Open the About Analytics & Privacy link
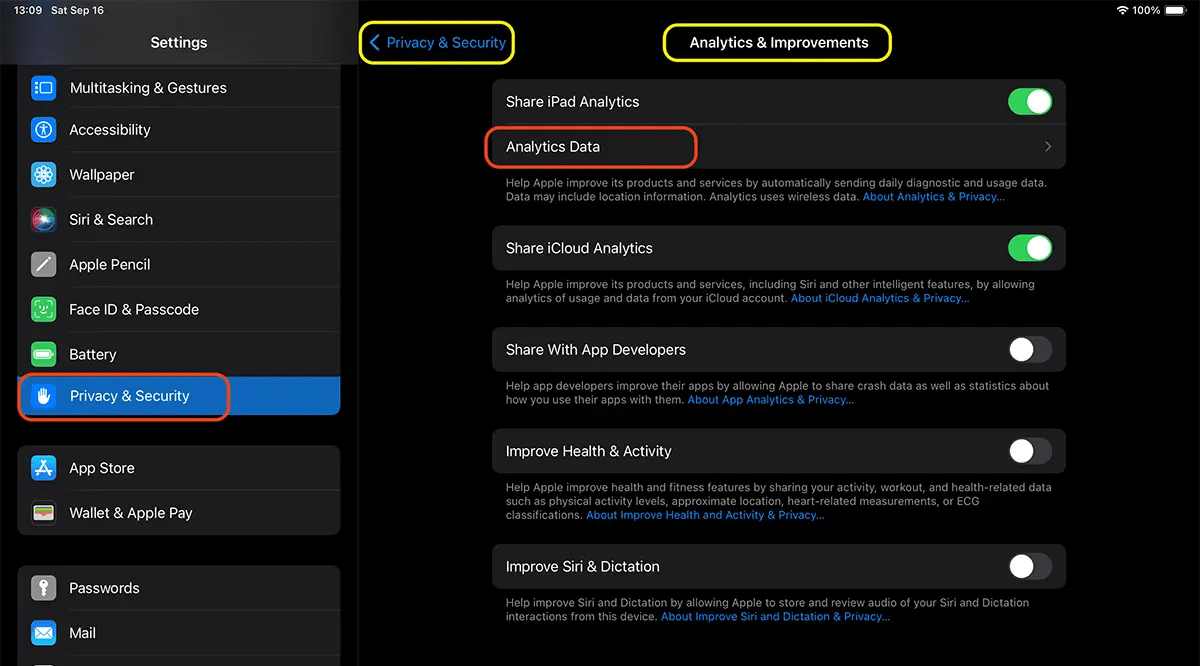 tap(932, 196)
